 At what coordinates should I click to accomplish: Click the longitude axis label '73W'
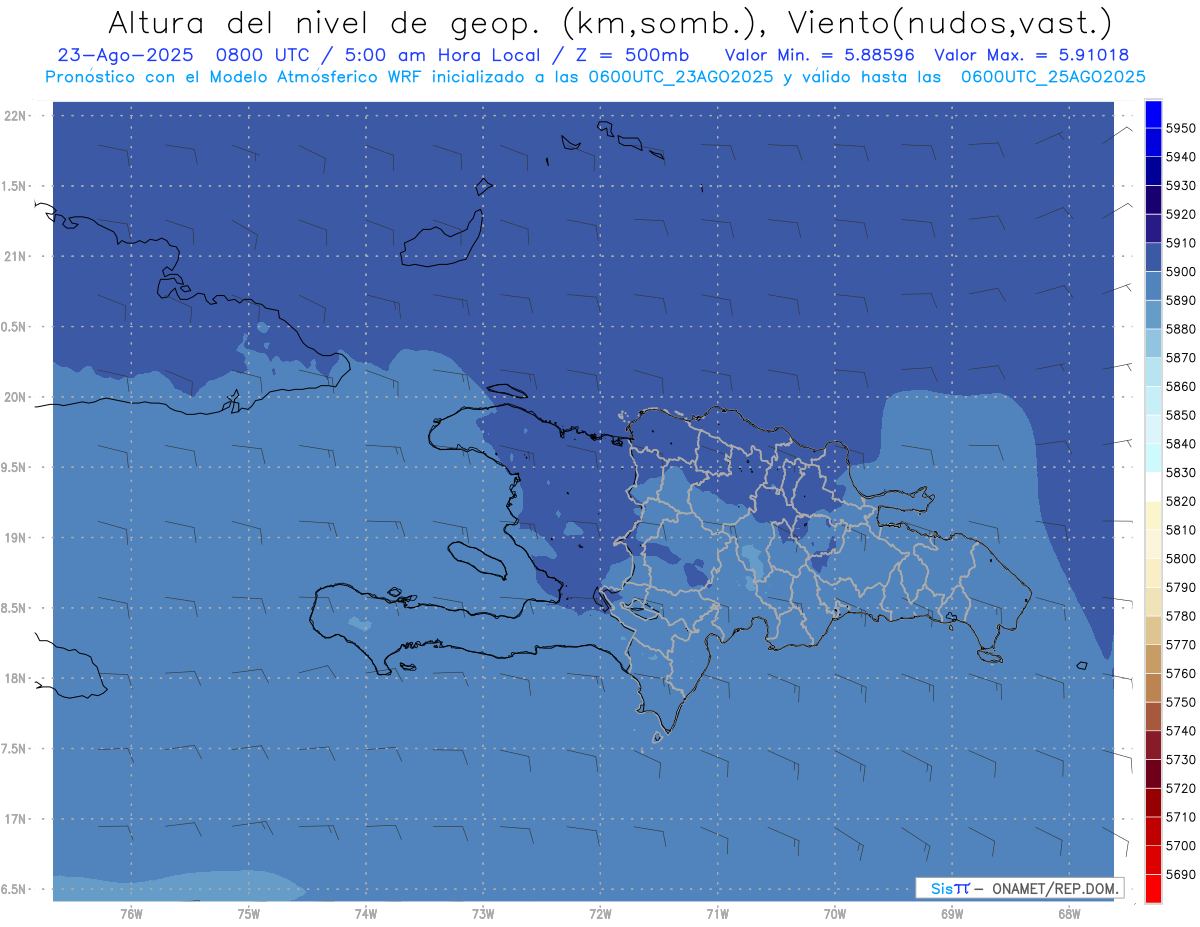click(483, 914)
